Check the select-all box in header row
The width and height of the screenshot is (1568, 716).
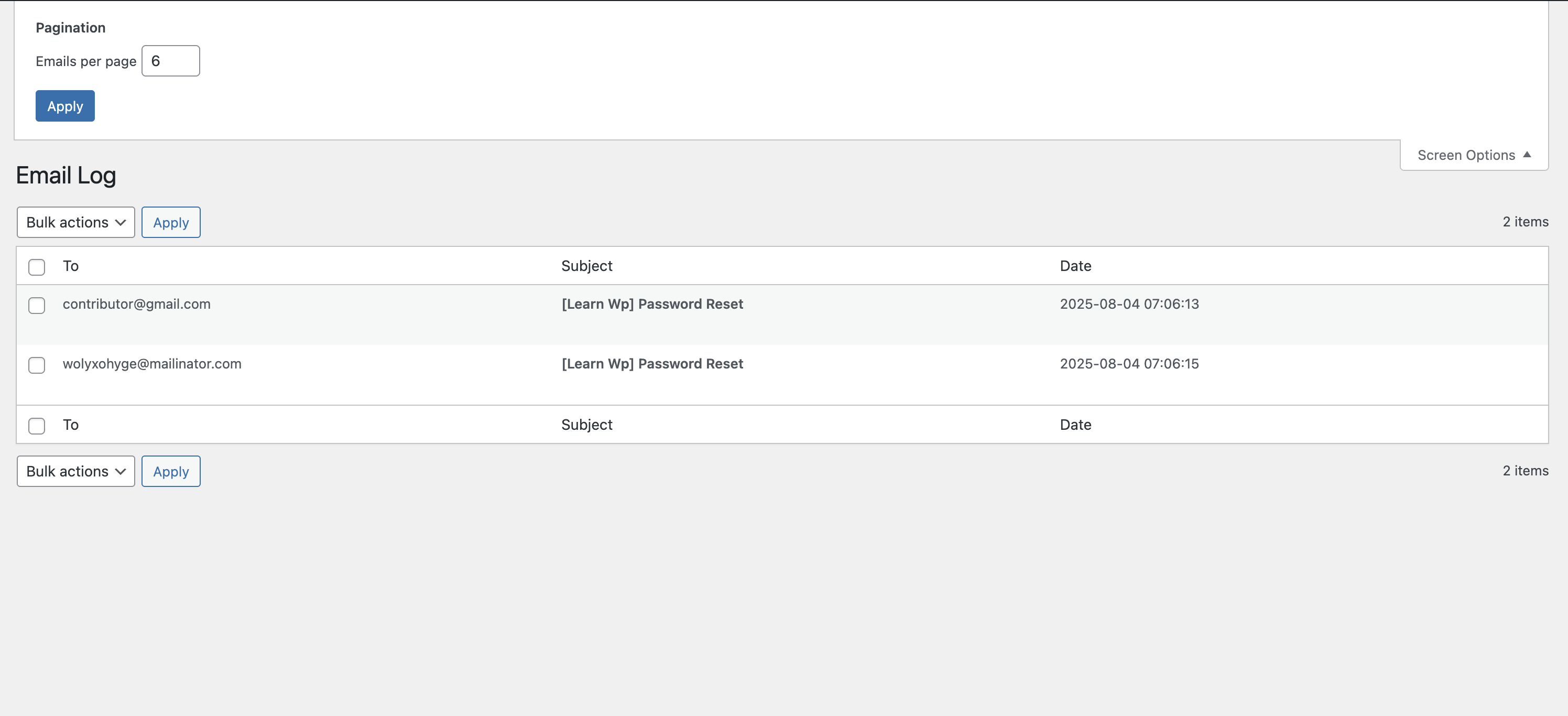37,267
